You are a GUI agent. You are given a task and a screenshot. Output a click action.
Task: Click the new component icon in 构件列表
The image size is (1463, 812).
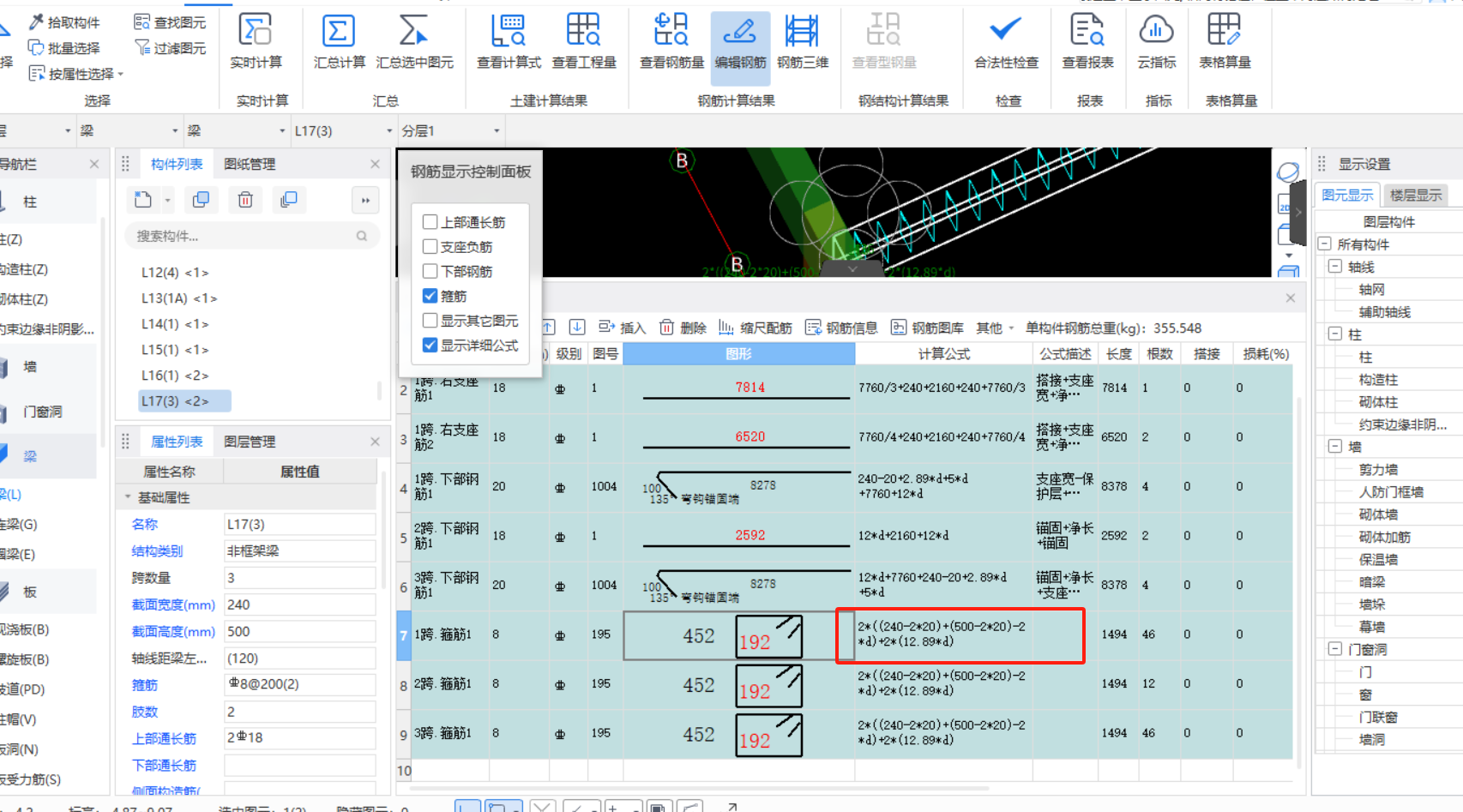click(x=143, y=200)
